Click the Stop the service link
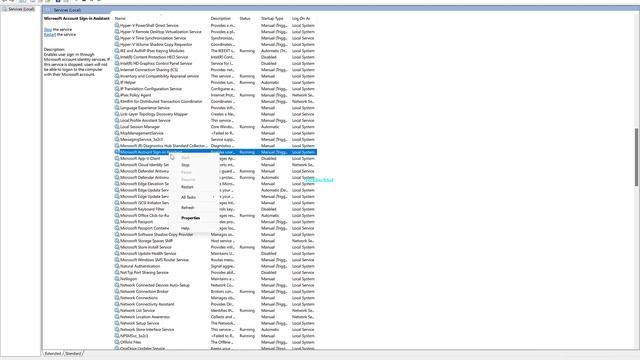This screenshot has width=640, height=360. [48, 29]
